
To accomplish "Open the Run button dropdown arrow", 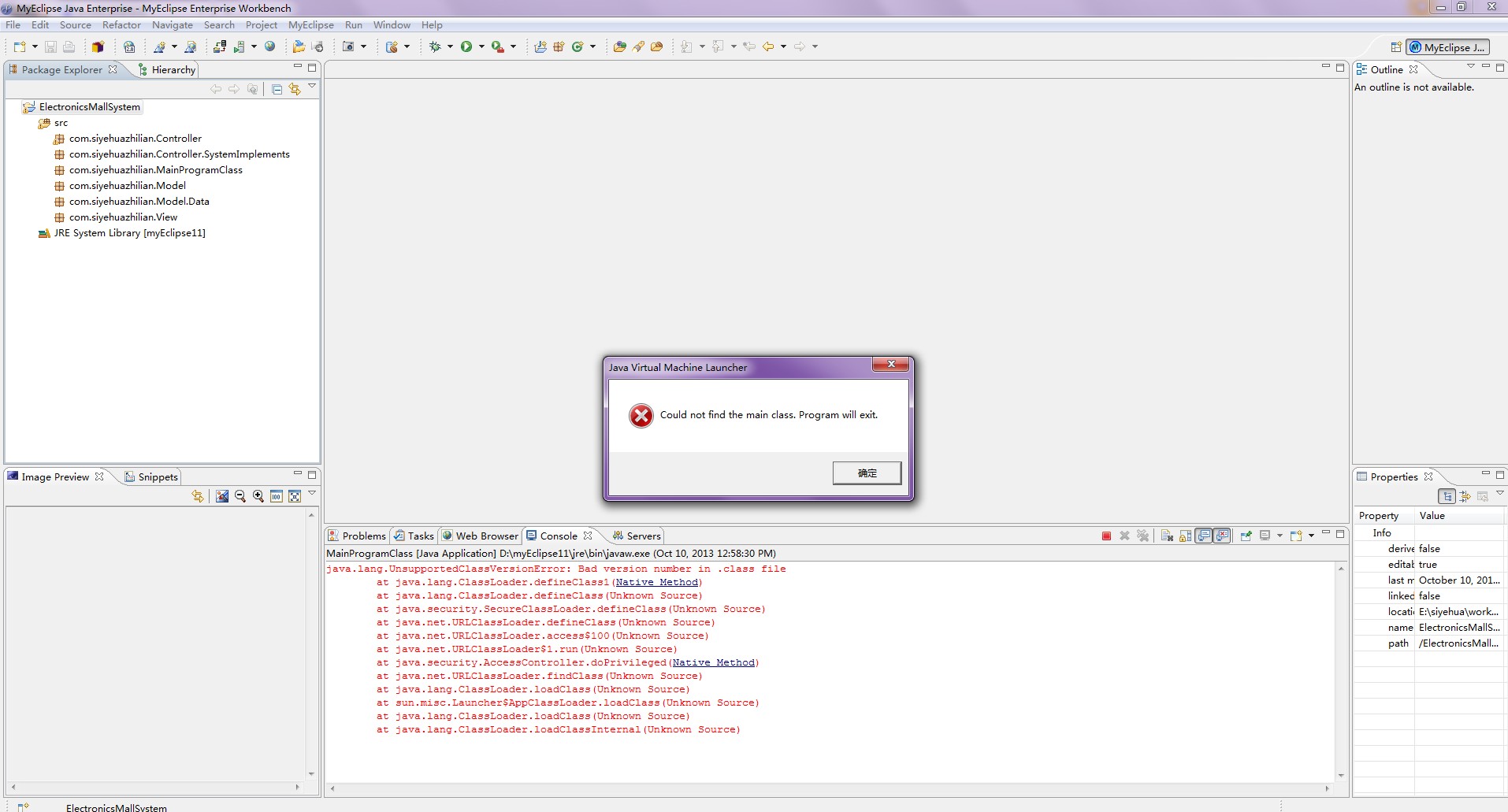I will [x=481, y=46].
